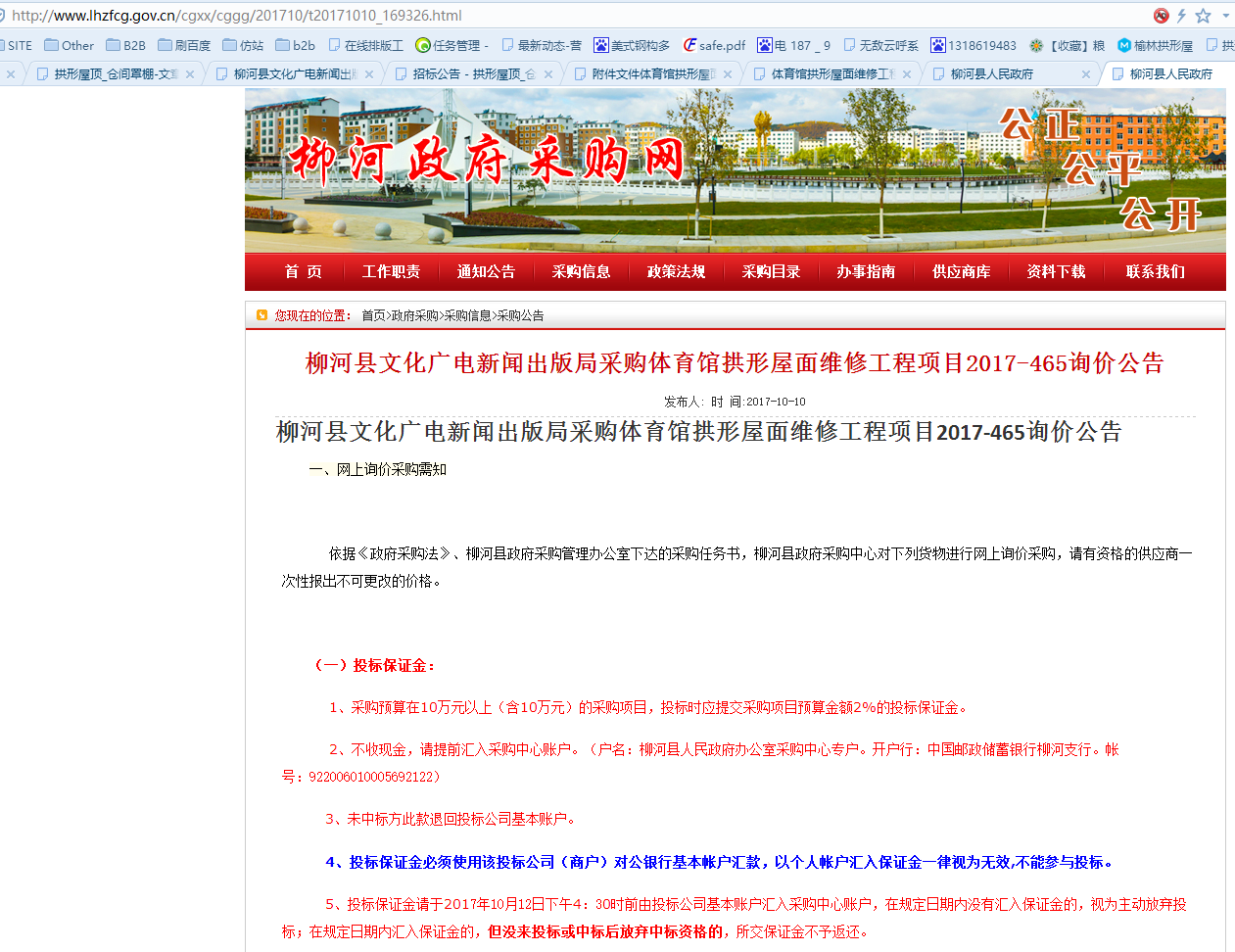Click the 一、网上询价采购需知 heading
The image size is (1235, 952).
378,470
